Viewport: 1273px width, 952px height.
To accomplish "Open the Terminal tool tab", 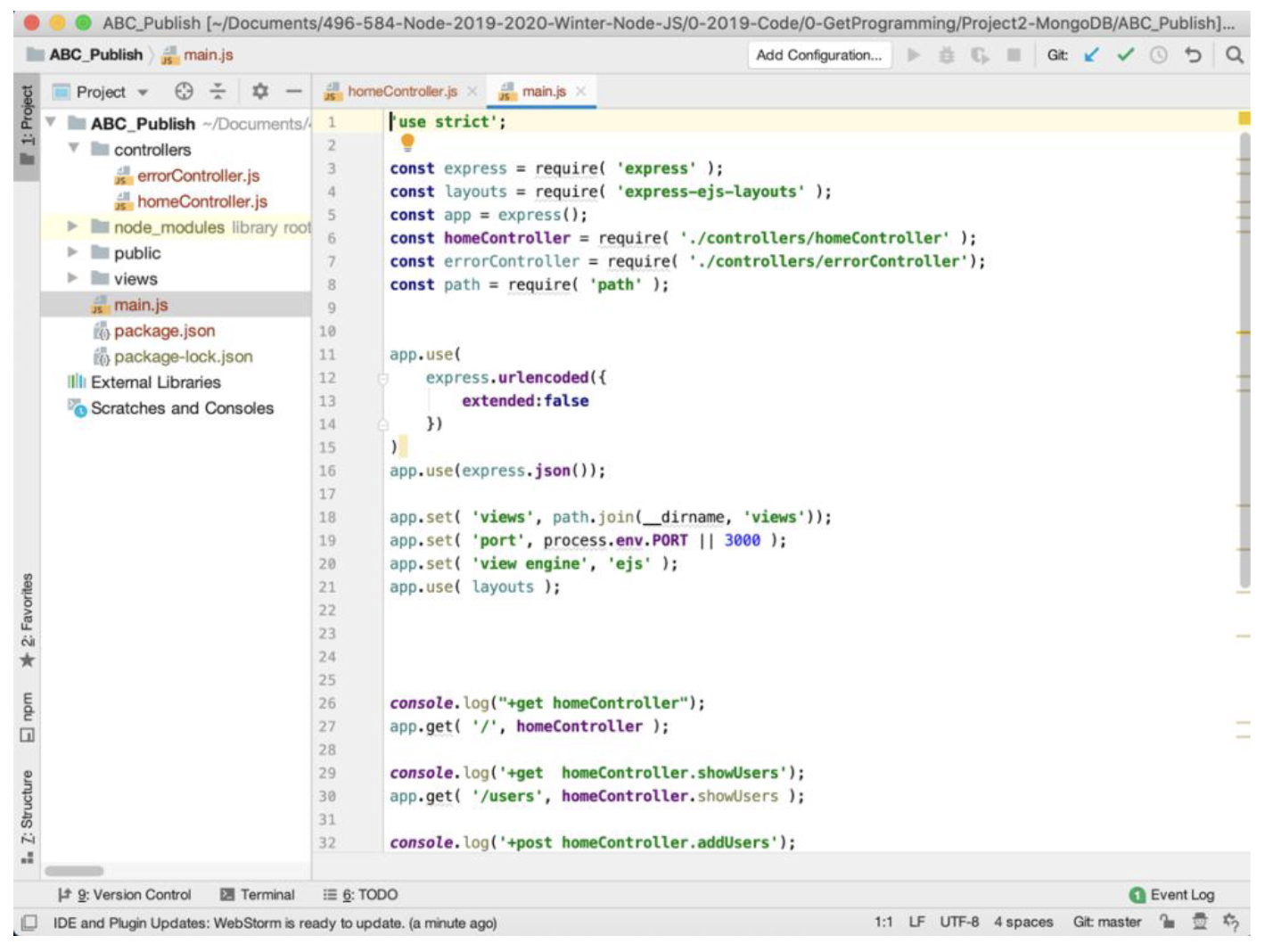I will click(x=258, y=895).
